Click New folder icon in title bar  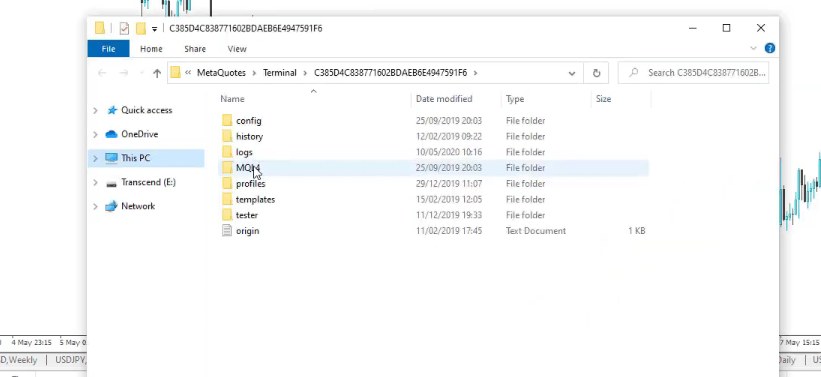140,28
